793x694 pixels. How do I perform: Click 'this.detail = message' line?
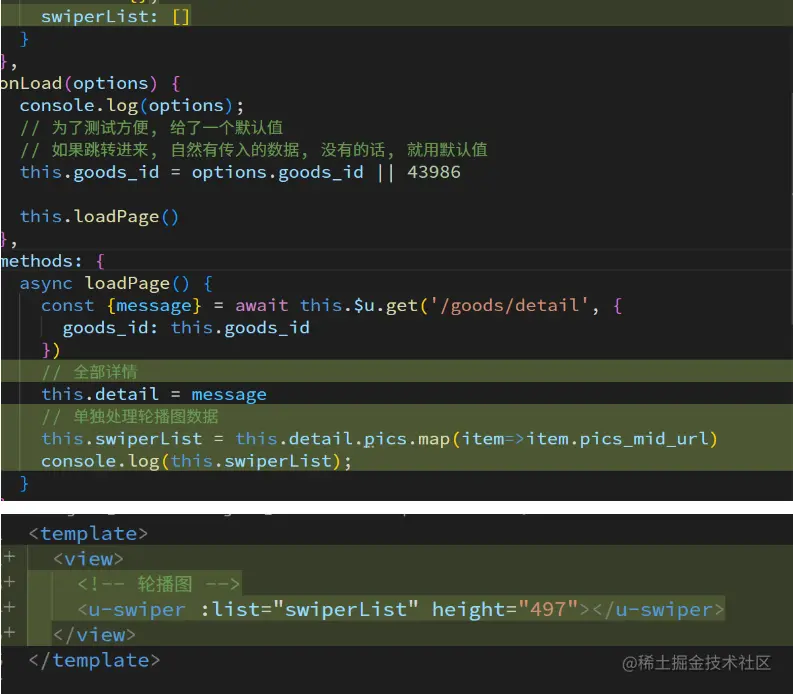154,395
